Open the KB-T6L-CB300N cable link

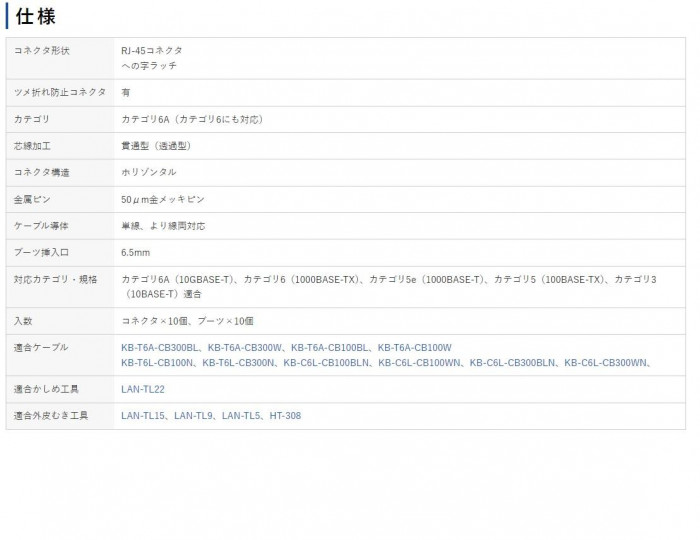click(238, 363)
